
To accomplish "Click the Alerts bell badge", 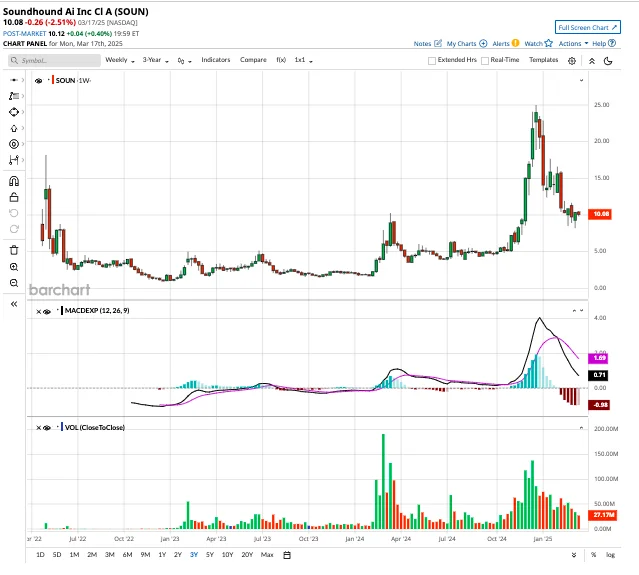I will (x=516, y=43).
